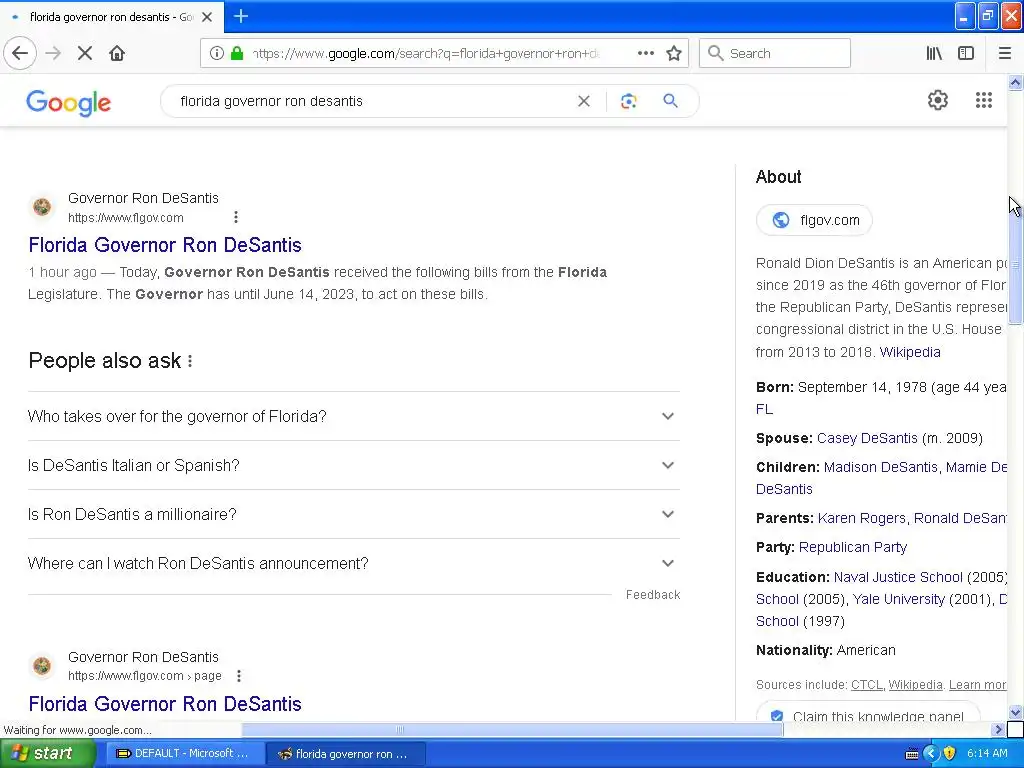Image resolution: width=1024 pixels, height=768 pixels.
Task: Open options for first flgov.com result
Action: [236, 217]
